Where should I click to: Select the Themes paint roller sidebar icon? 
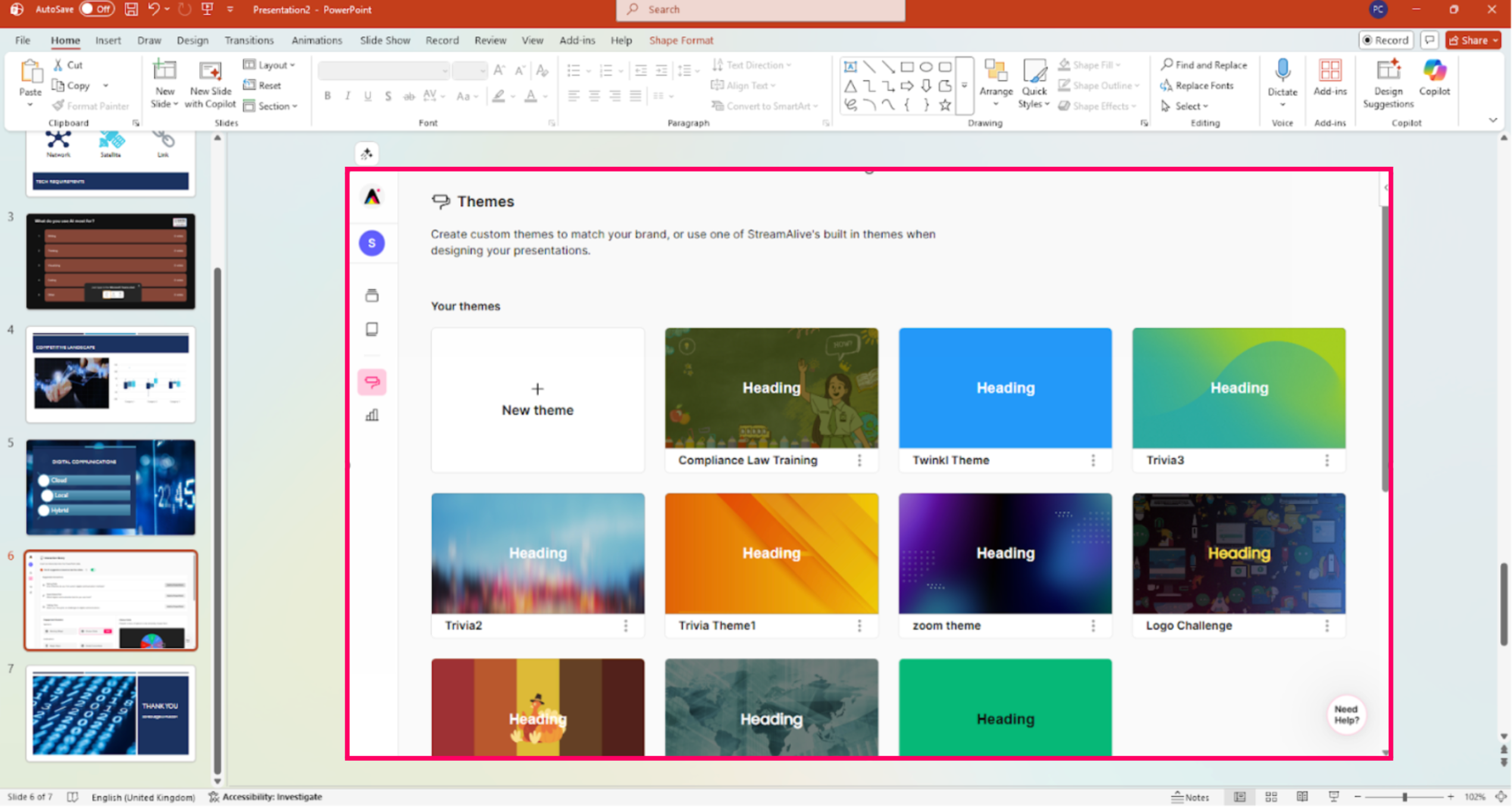pos(372,382)
